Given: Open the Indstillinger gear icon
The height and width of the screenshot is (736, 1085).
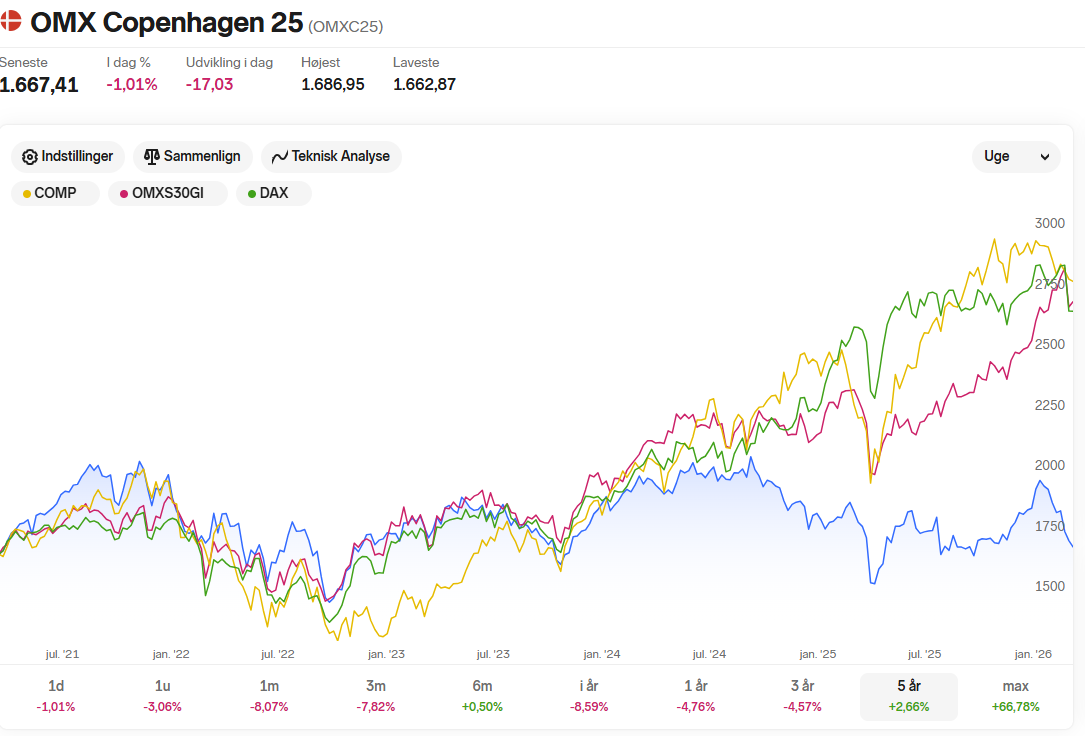Looking at the screenshot, I should coord(29,157).
